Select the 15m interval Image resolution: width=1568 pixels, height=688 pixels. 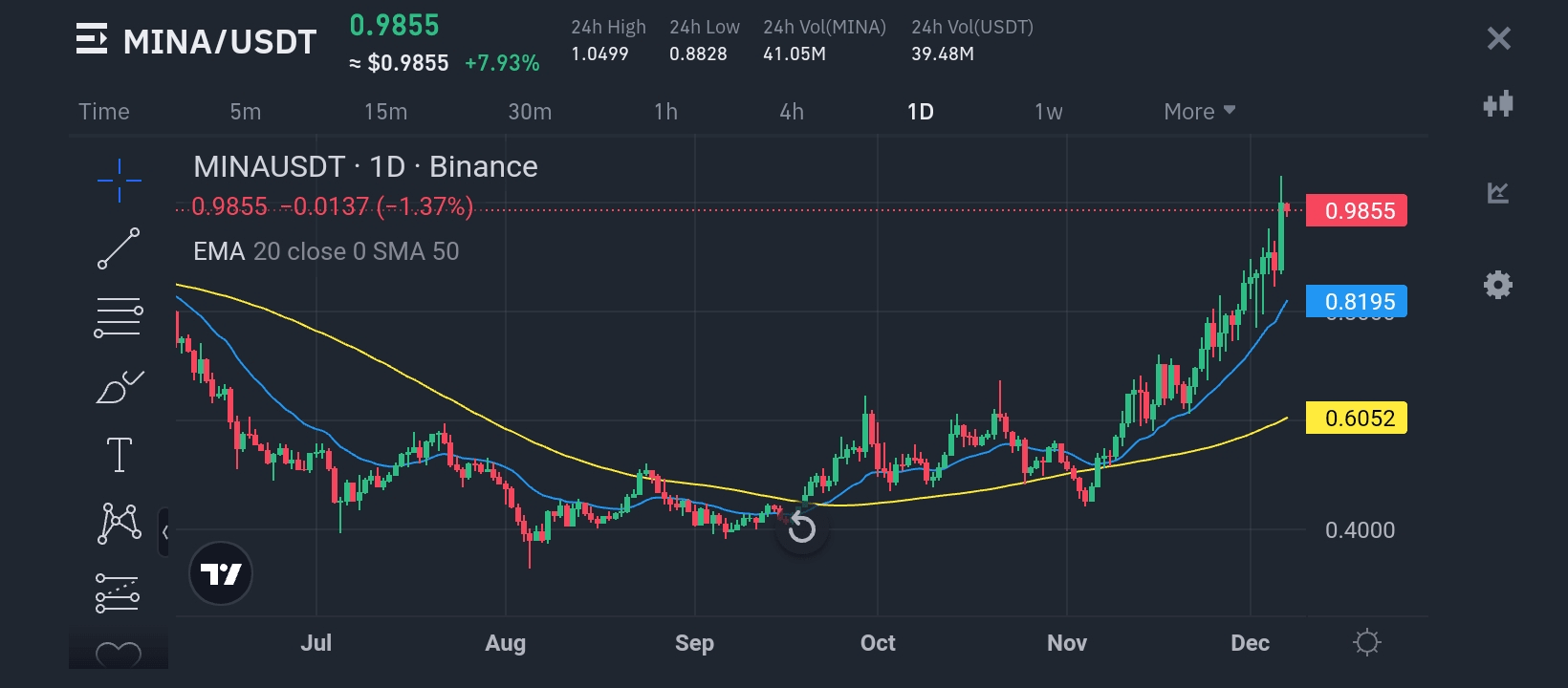[x=385, y=112]
